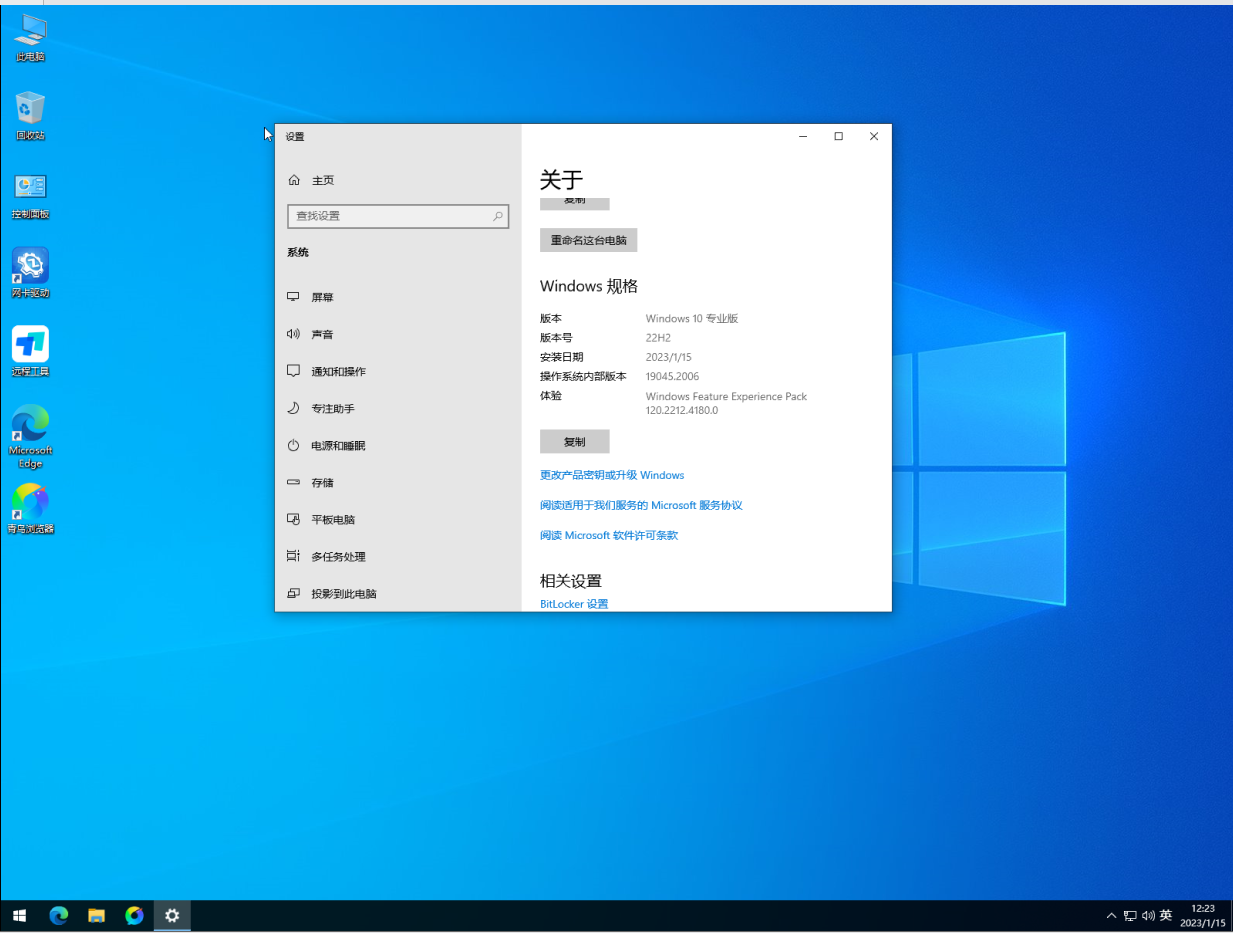Click the taskbar clock showing 12:23

(1201, 915)
